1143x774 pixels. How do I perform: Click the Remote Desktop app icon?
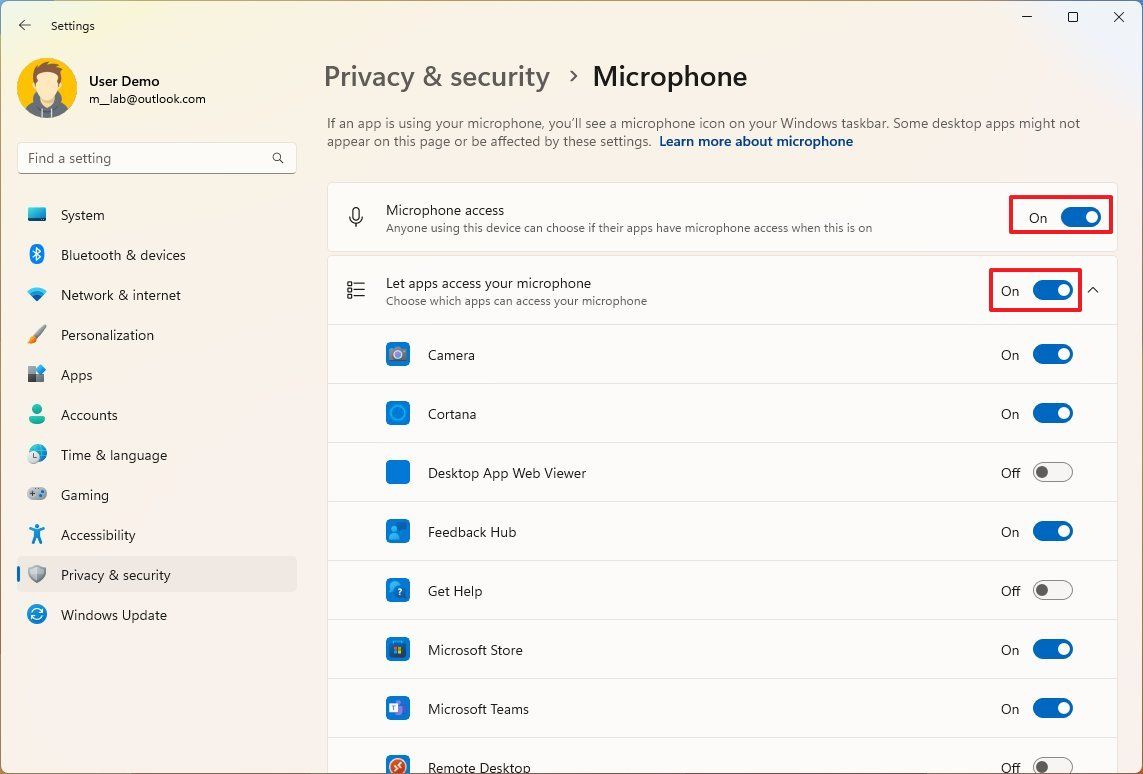(398, 765)
